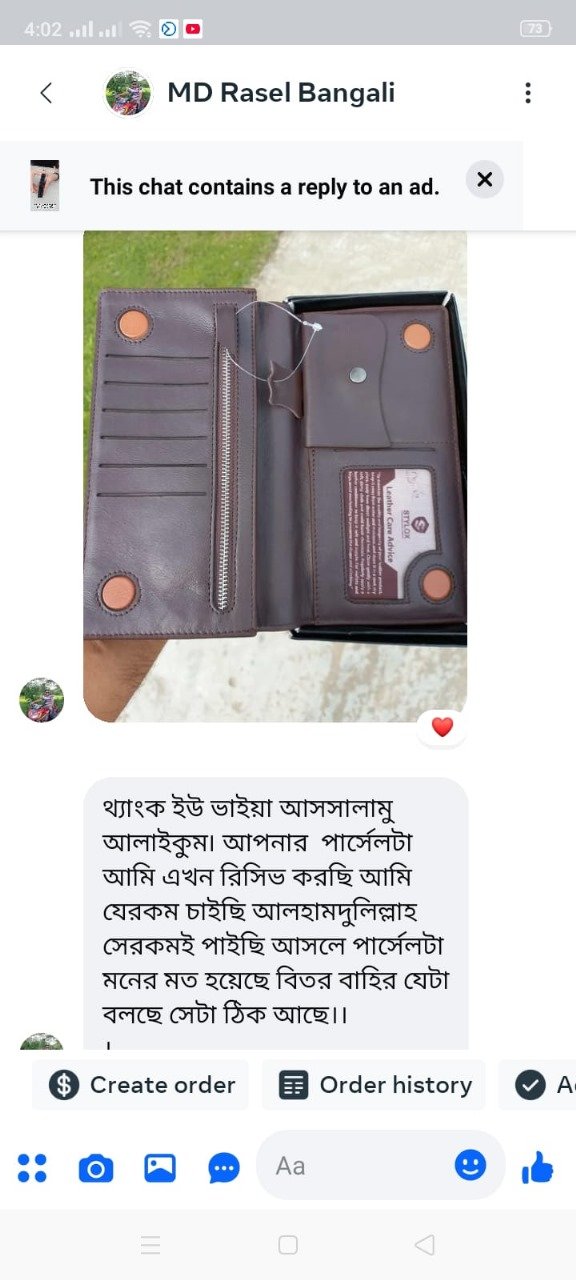View the wallet photo message
The width and height of the screenshot is (576, 1280).
pyautogui.click(x=275, y=476)
